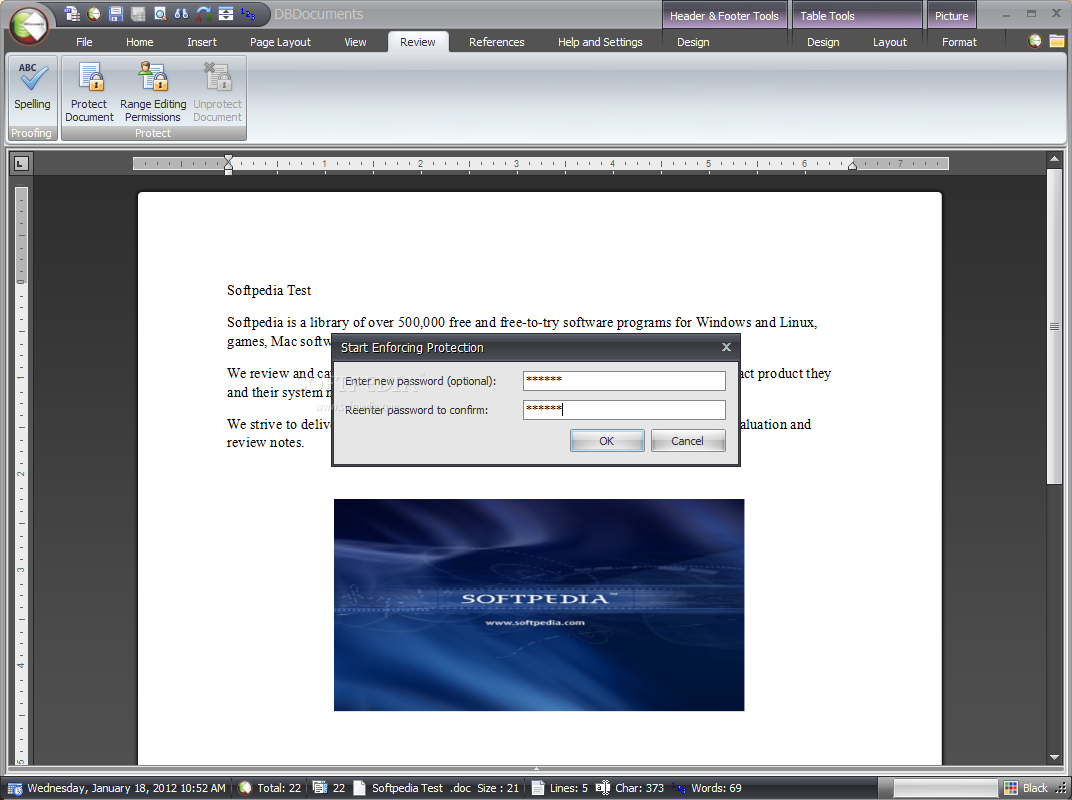Click the blank page icon before Softpedia Test
The height and width of the screenshot is (800, 1072).
tap(360, 788)
